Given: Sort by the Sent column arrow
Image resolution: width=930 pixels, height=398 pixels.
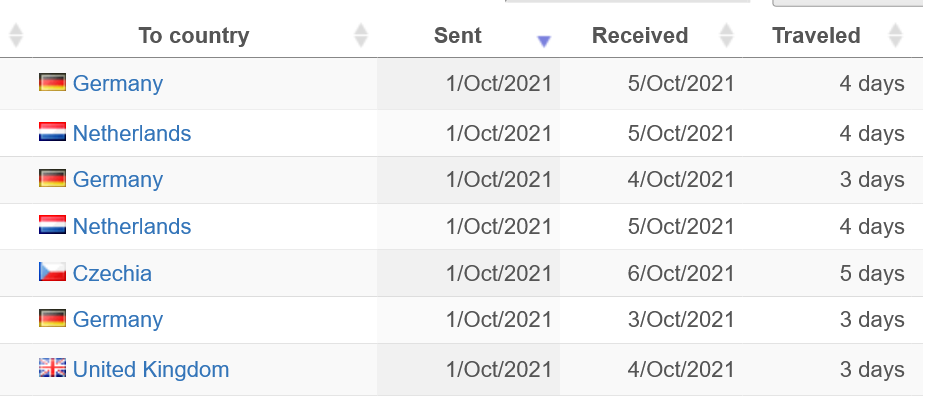Looking at the screenshot, I should (x=543, y=41).
